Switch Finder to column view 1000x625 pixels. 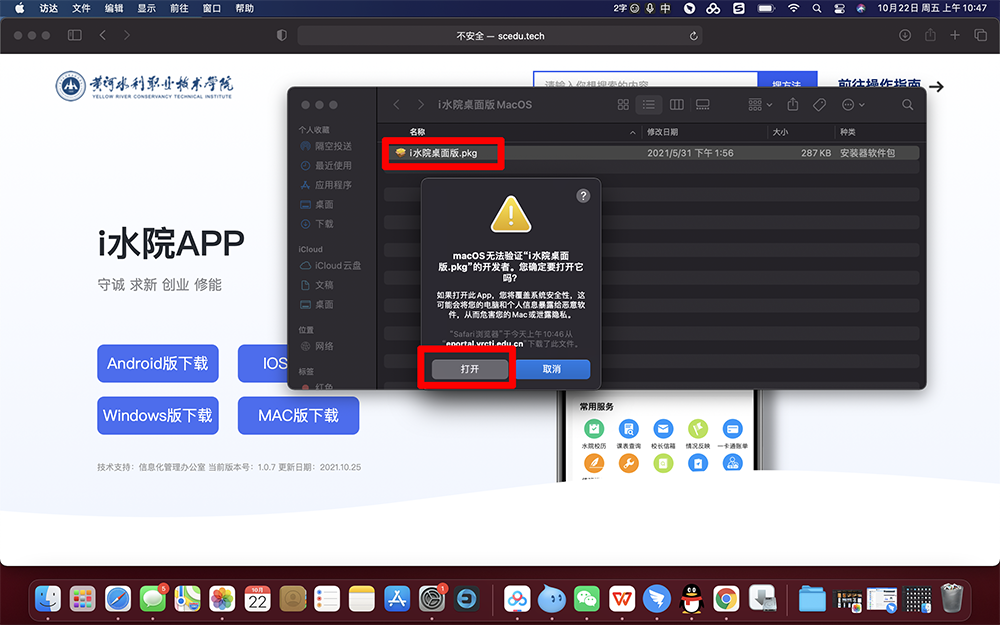(676, 105)
